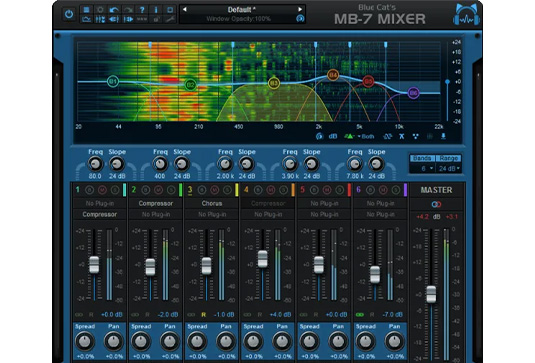Click band 1 volume fader handle
535x363 pixels.
point(94,265)
